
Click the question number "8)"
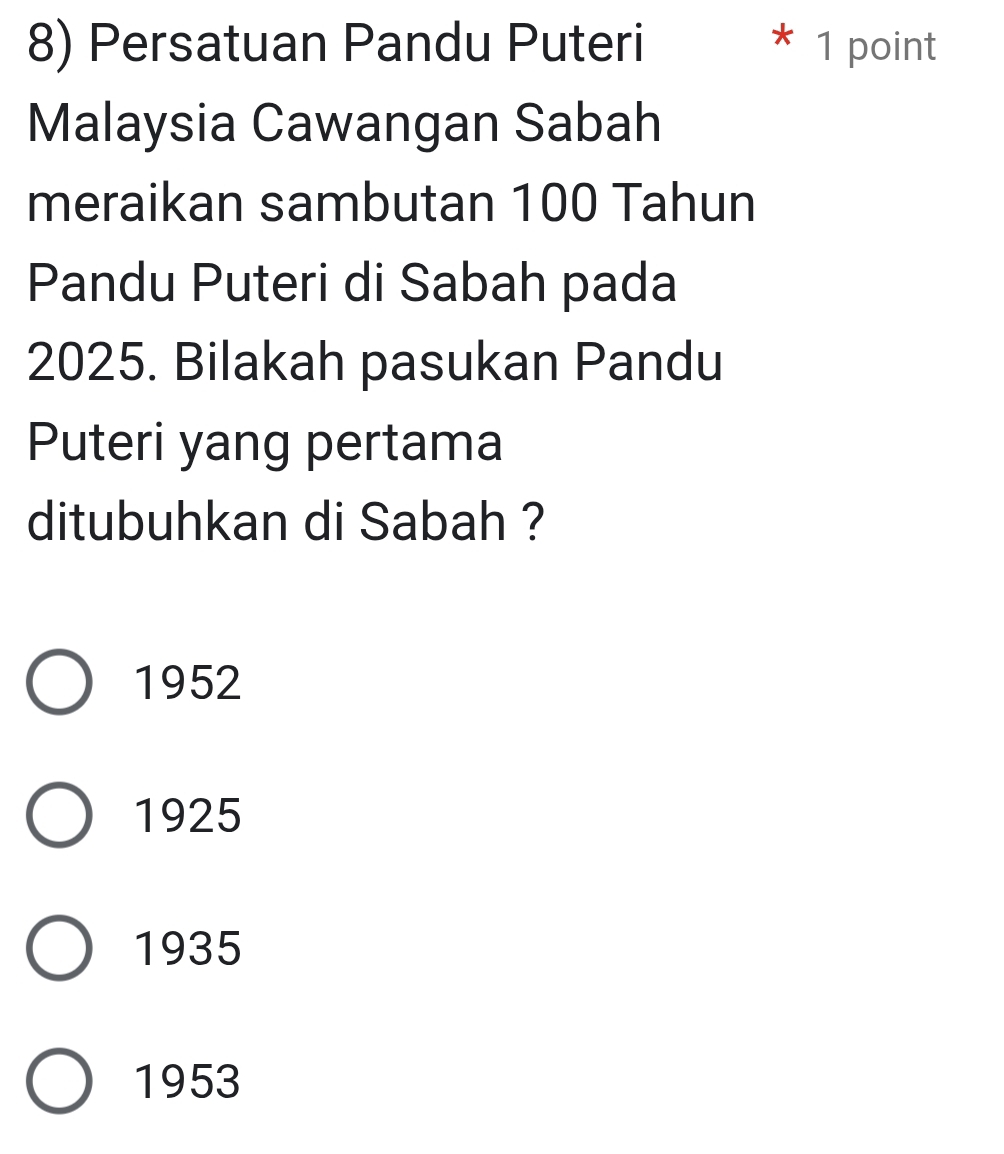point(56,46)
